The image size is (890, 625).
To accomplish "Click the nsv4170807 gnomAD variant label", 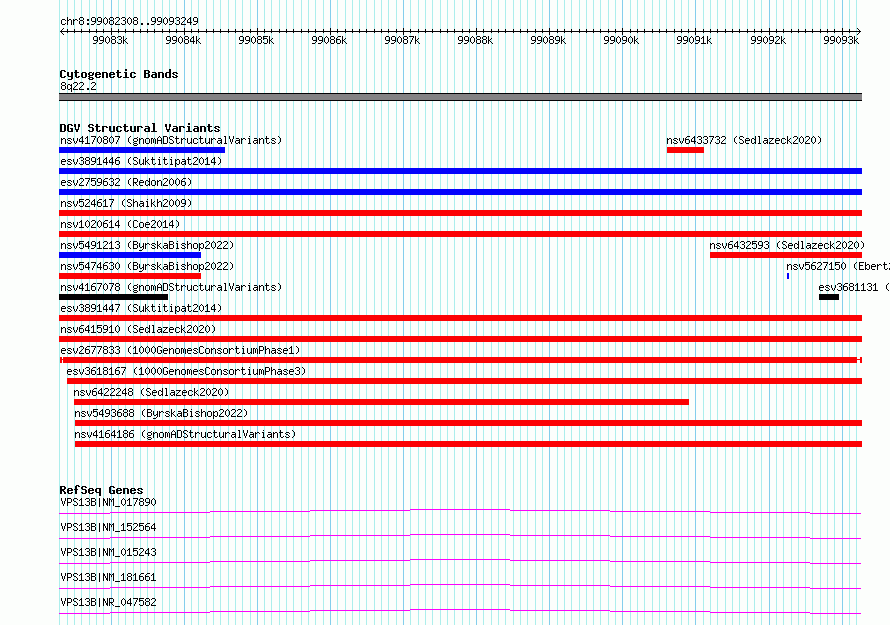I will click(x=171, y=140).
